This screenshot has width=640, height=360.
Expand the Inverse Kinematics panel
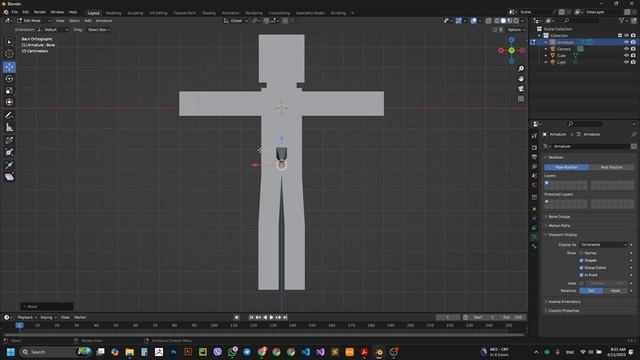(564, 302)
